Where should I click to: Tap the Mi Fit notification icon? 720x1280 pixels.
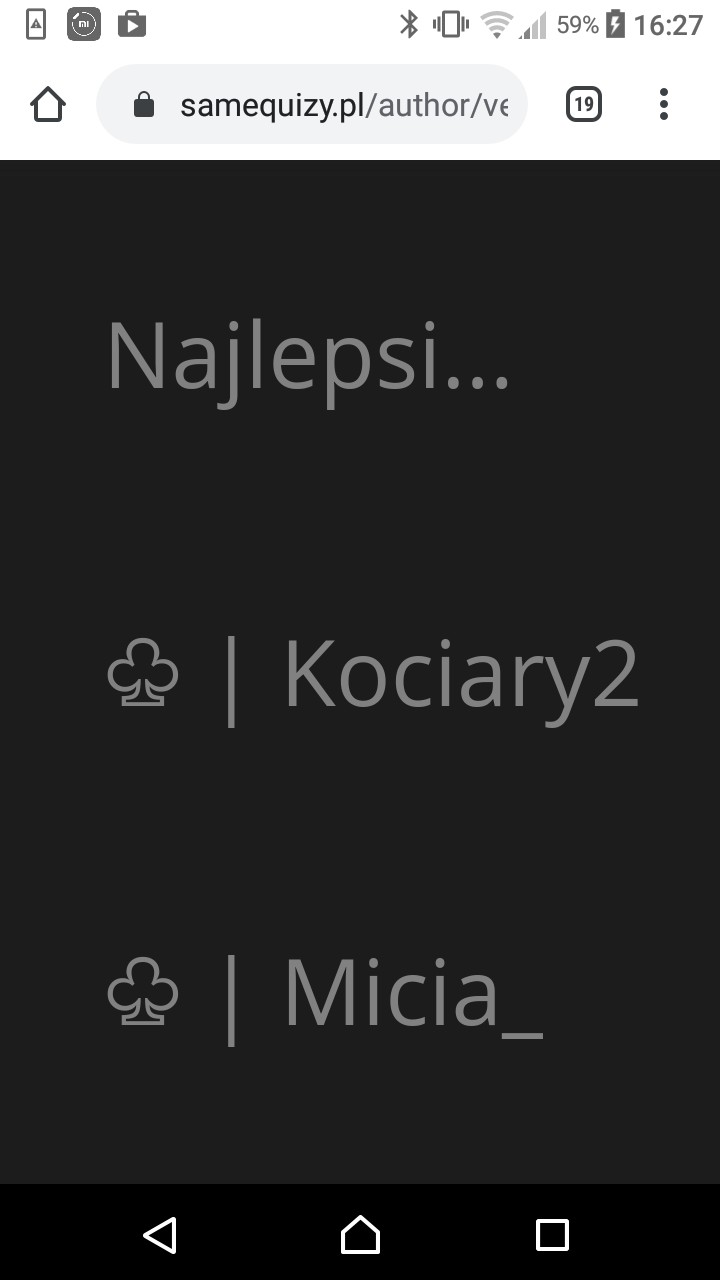84,24
